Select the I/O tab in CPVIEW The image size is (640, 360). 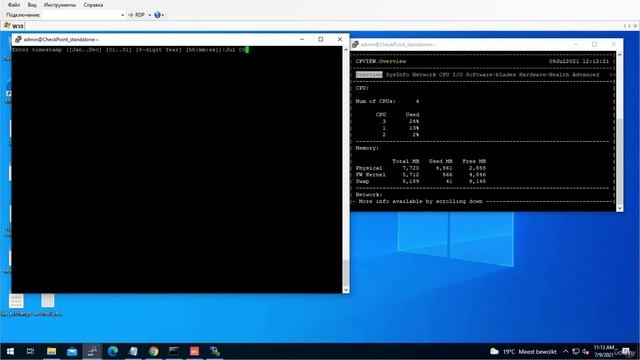coord(457,75)
